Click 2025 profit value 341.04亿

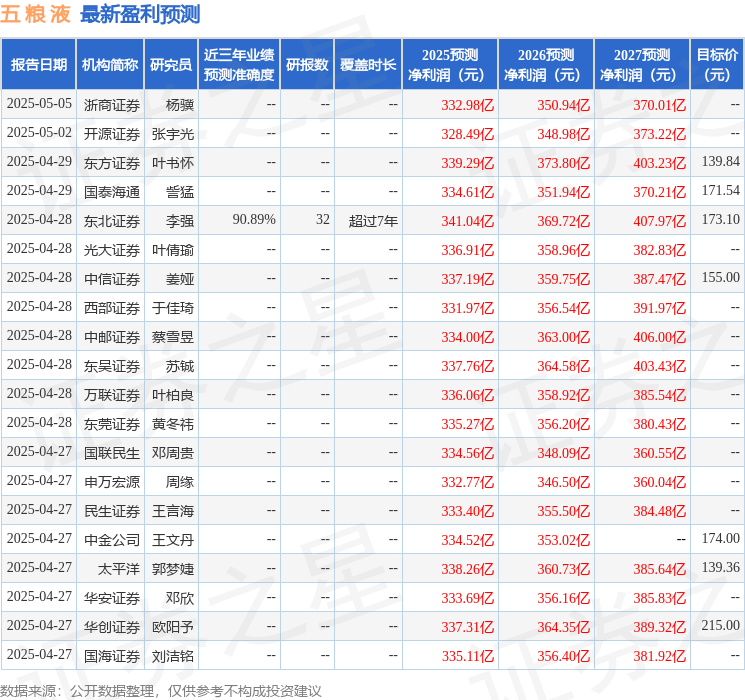pos(468,221)
